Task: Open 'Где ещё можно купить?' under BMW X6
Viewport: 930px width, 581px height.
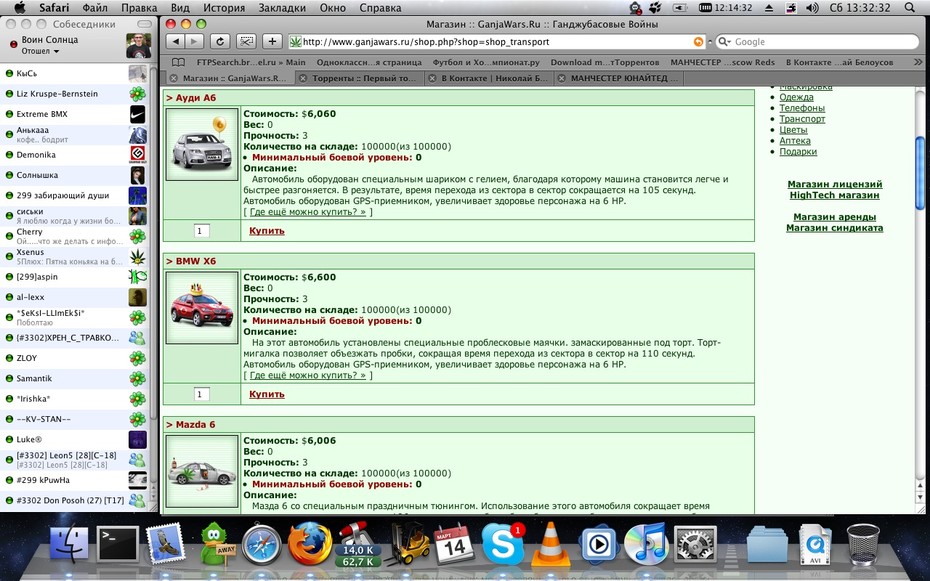Action: point(308,375)
